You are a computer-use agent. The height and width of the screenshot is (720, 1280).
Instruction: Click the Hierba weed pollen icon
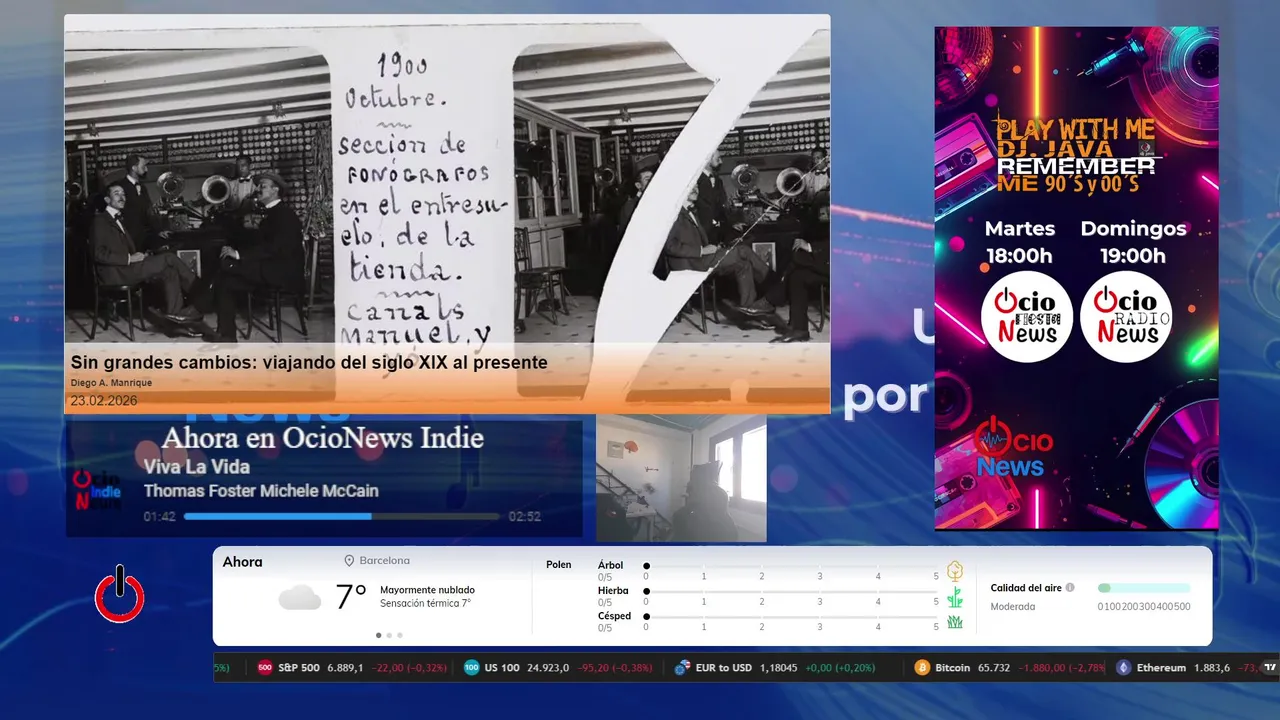point(955,597)
